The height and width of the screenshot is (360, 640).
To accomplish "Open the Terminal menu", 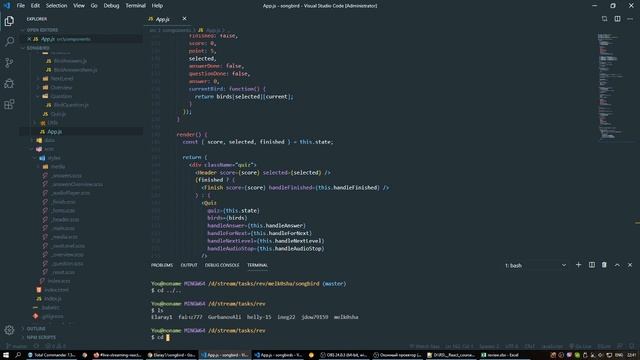I will [x=136, y=6].
